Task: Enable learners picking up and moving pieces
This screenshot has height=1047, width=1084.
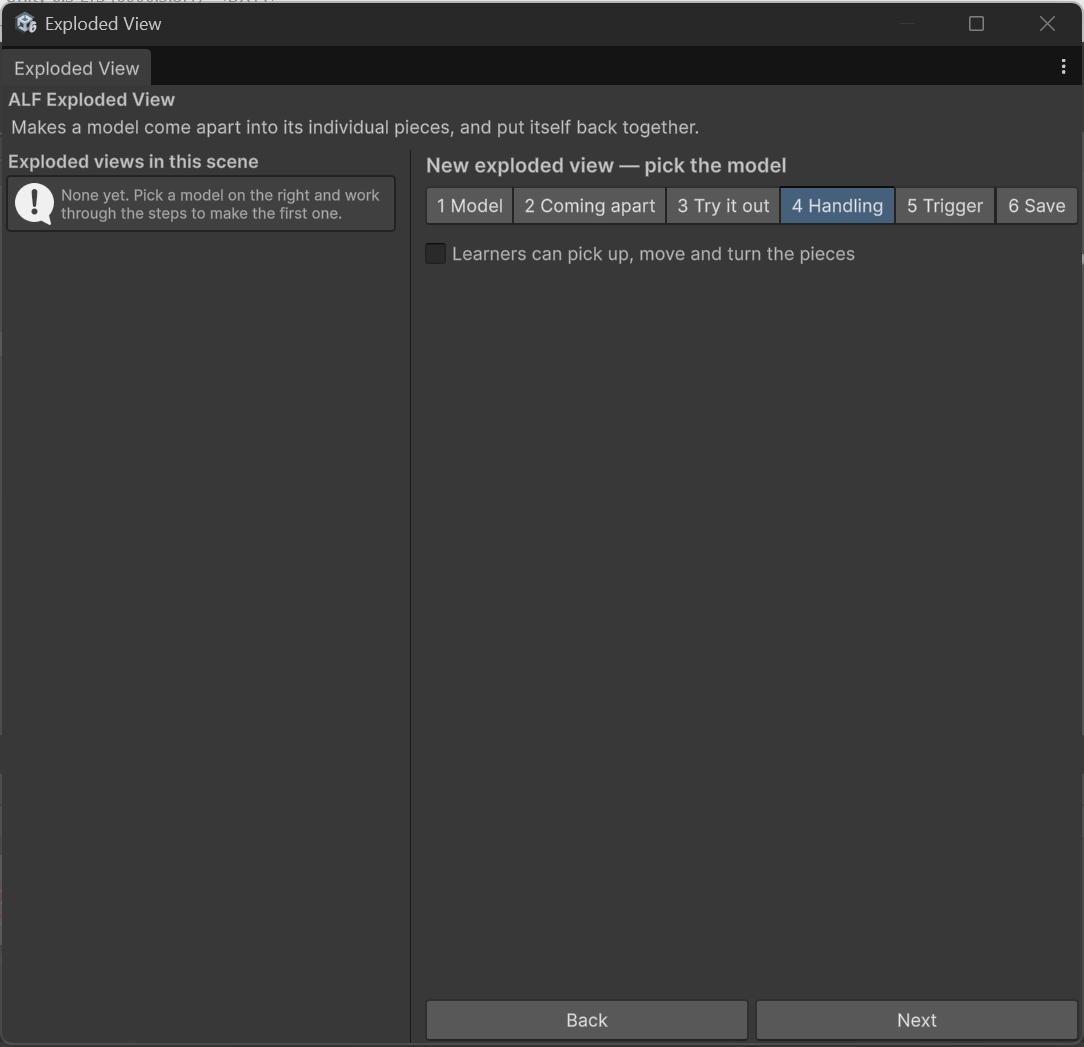Action: click(436, 254)
